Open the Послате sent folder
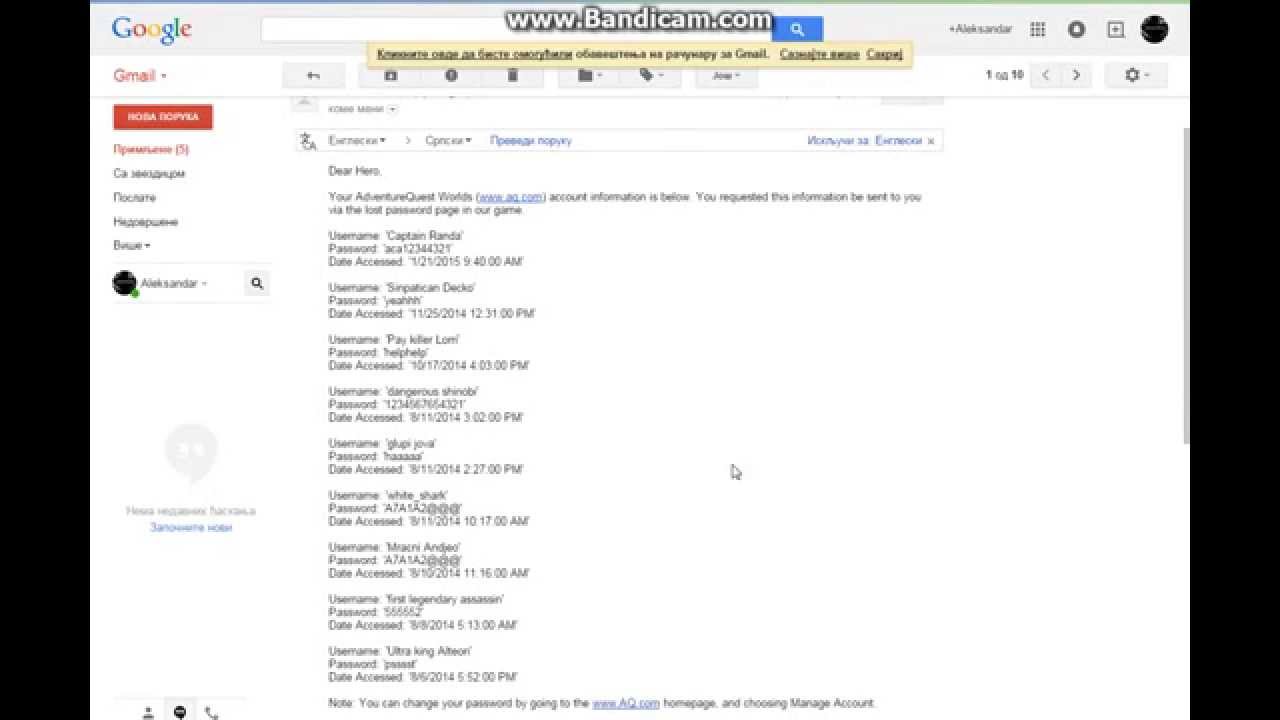Image resolution: width=1280 pixels, height=720 pixels. pyautogui.click(x=134, y=198)
